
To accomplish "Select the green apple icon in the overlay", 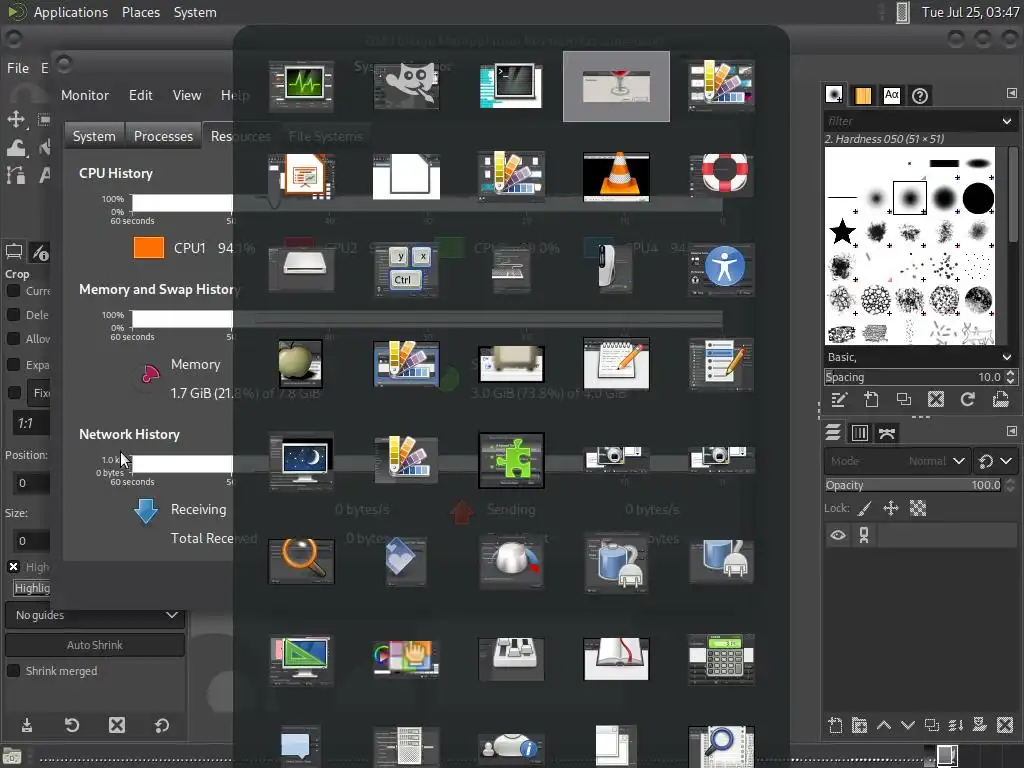I will pos(300,364).
